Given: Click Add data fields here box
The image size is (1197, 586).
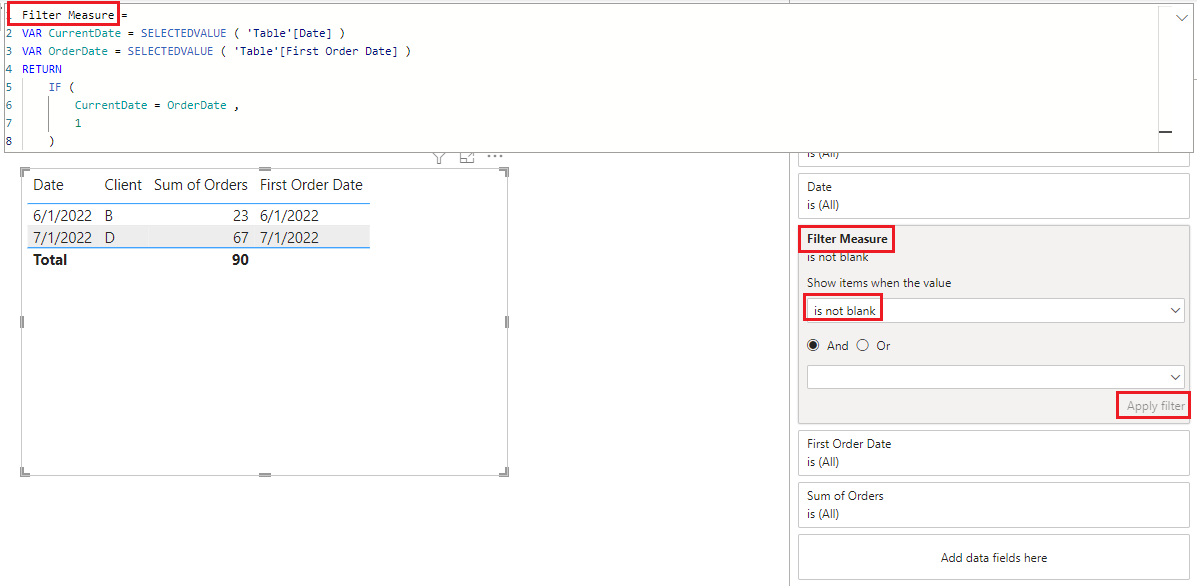Looking at the screenshot, I should (993, 558).
